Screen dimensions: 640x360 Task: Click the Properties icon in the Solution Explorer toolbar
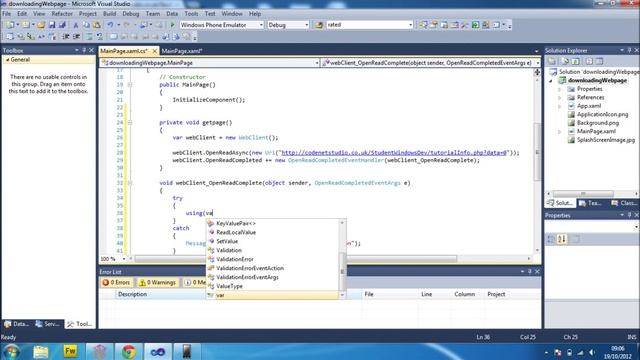pyautogui.click(x=552, y=61)
